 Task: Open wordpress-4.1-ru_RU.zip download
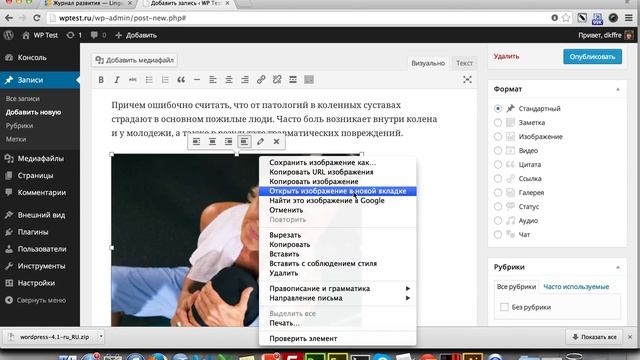tap(51, 337)
